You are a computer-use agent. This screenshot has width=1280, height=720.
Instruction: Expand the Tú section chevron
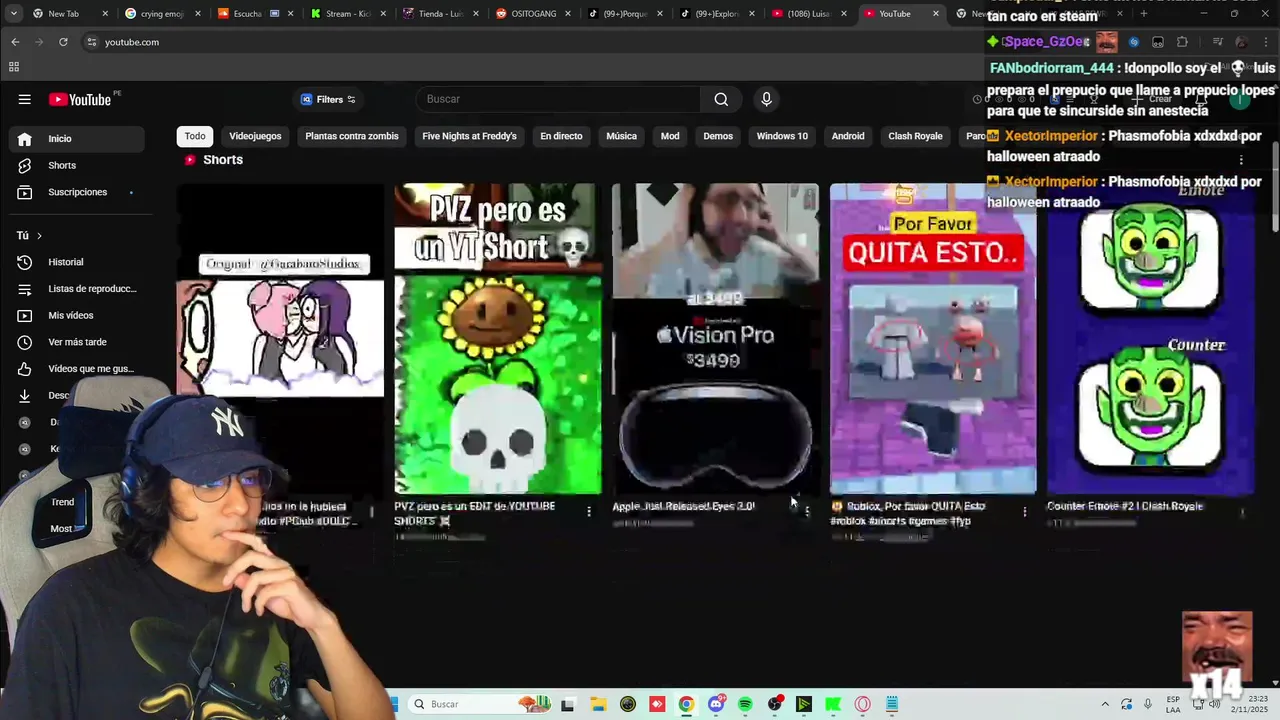click(39, 236)
